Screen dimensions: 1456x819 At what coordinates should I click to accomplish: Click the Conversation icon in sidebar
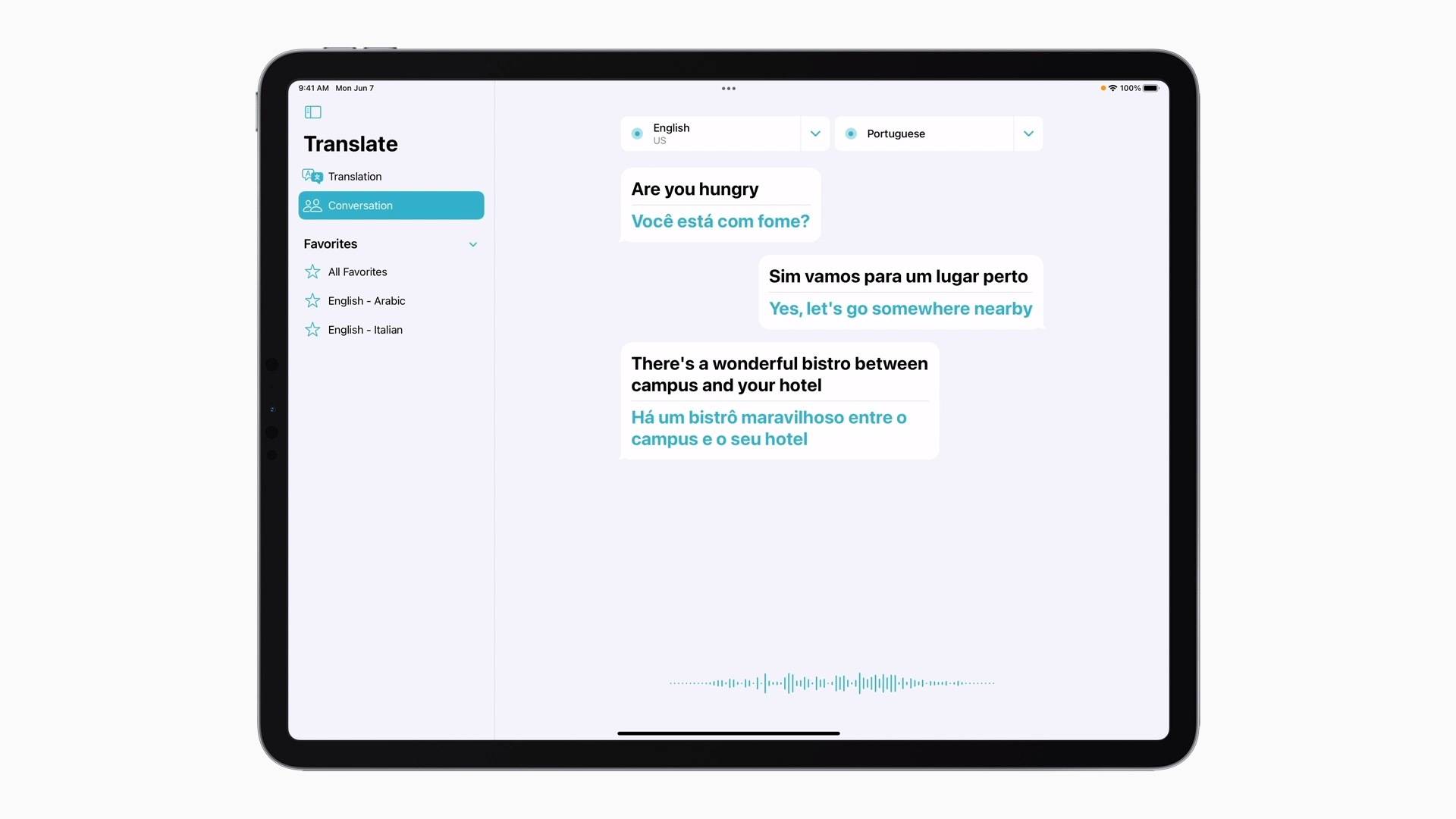point(314,205)
